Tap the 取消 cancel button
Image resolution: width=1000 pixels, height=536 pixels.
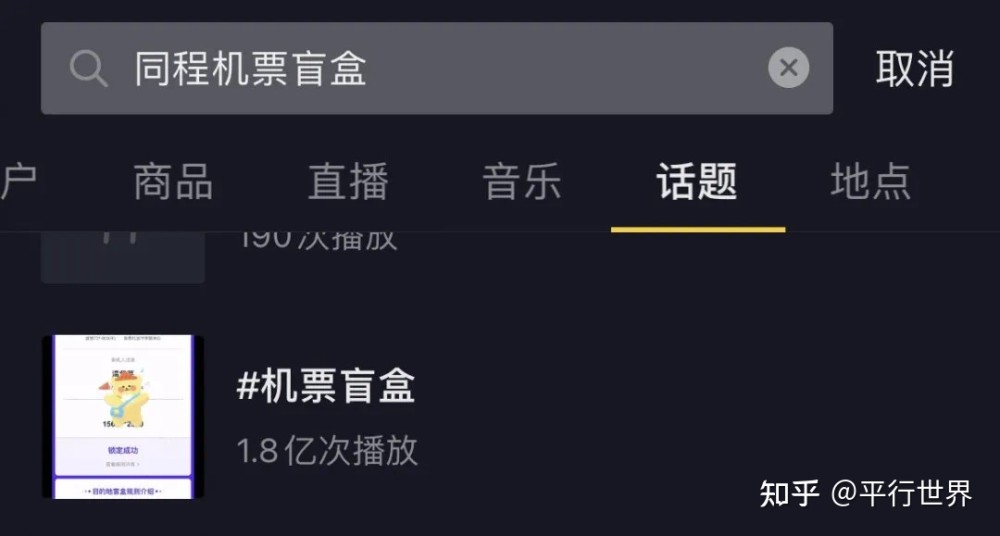(914, 68)
